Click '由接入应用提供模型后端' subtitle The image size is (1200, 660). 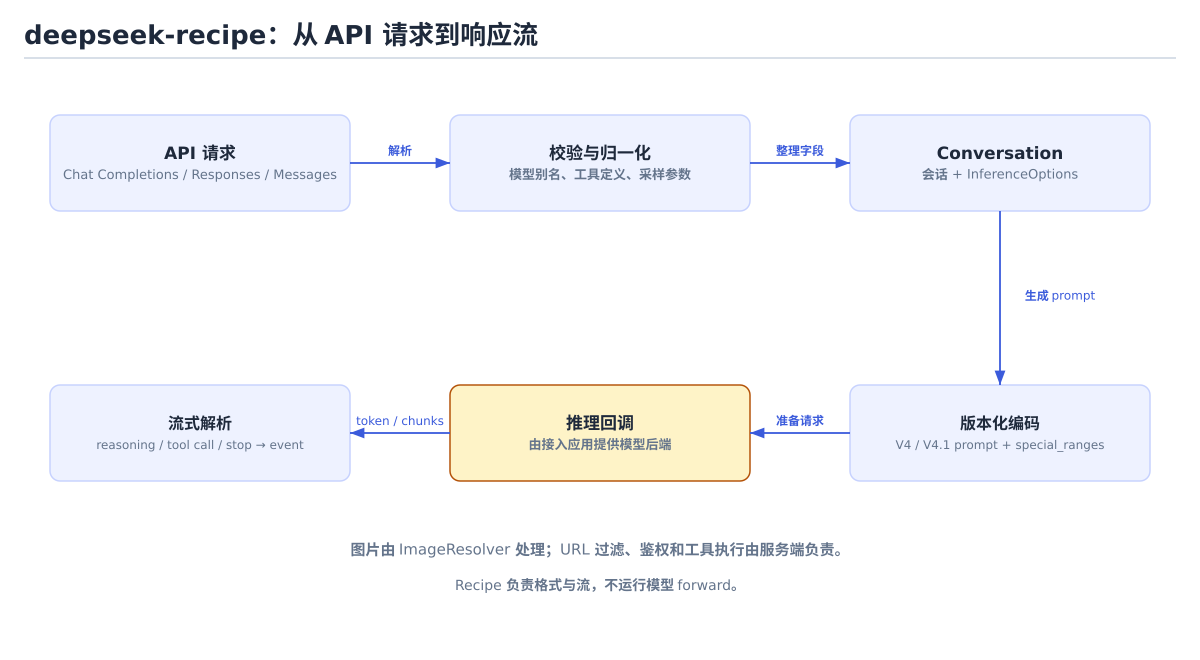click(x=600, y=444)
